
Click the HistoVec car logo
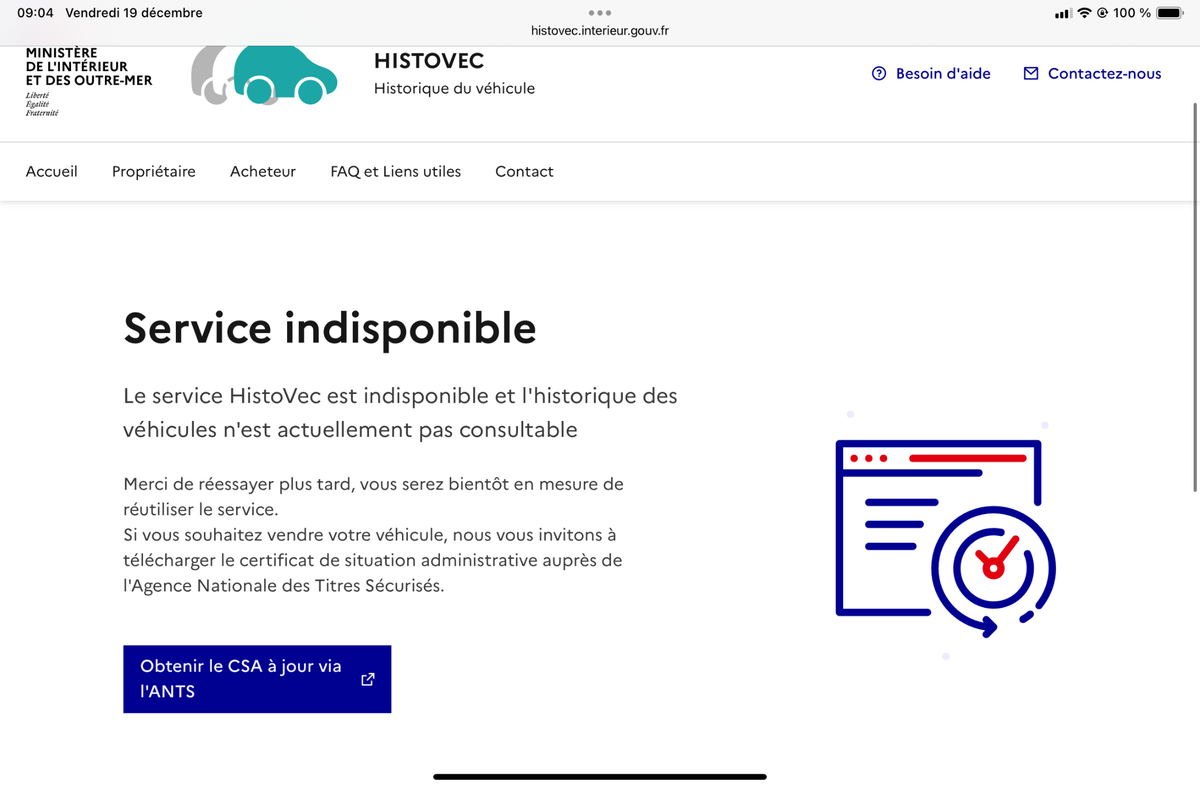(x=264, y=75)
